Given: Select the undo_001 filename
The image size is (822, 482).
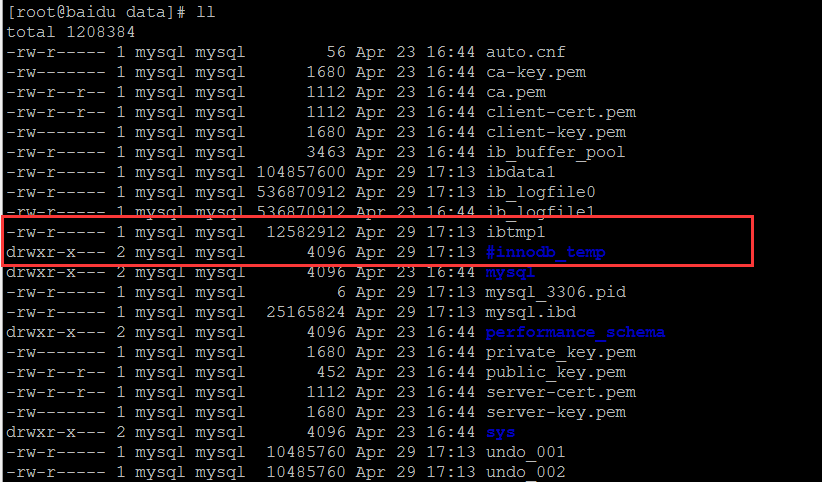Looking at the screenshot, I should point(526,452).
